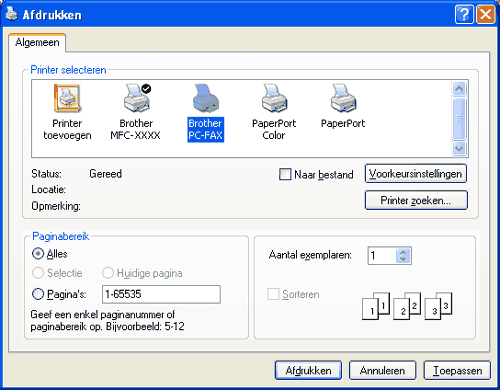The image size is (500, 390).
Task: Select the PaperPort Color printer icon
Action: coord(275,99)
